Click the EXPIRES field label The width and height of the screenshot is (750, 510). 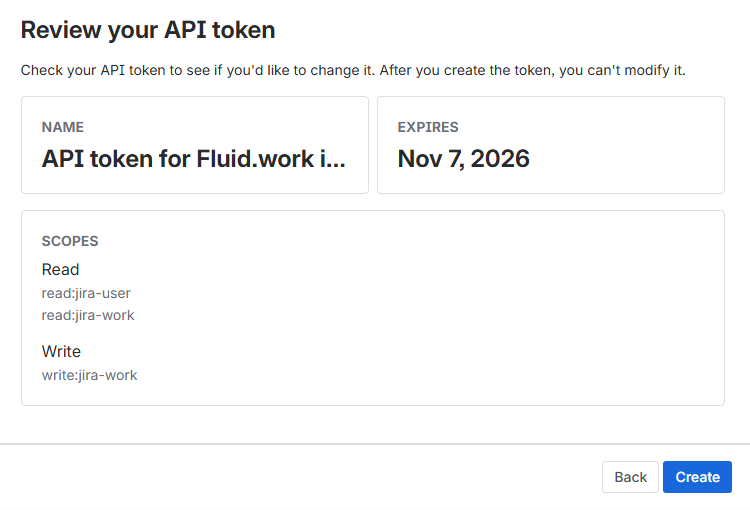tap(428, 127)
